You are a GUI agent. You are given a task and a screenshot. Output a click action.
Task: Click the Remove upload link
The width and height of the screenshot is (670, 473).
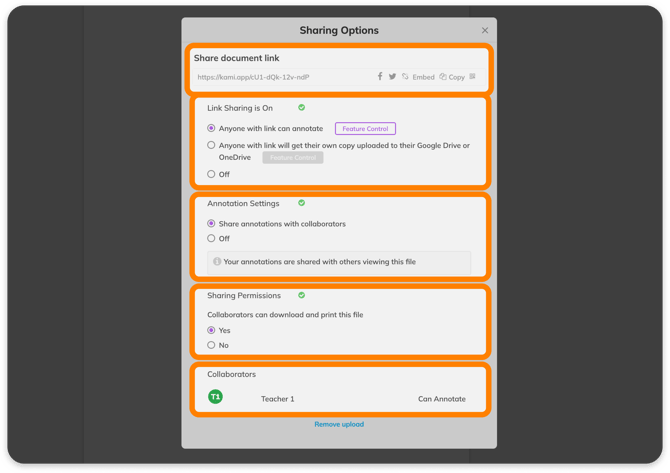coord(339,424)
